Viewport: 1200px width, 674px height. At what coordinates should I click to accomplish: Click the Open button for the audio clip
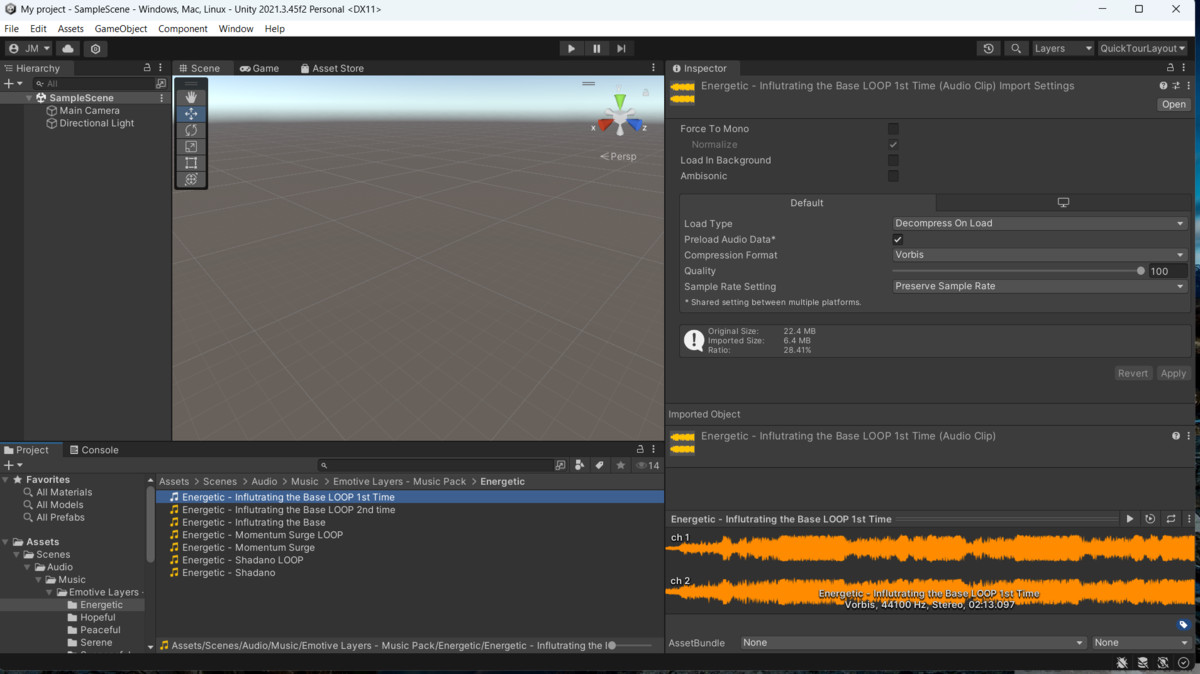[1172, 104]
